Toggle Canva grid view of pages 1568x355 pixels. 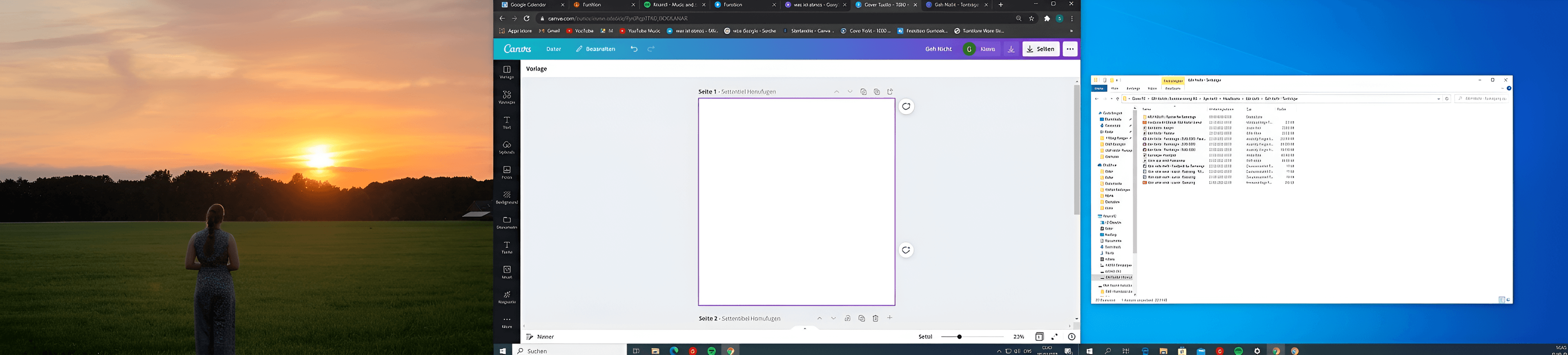pyautogui.click(x=1039, y=336)
